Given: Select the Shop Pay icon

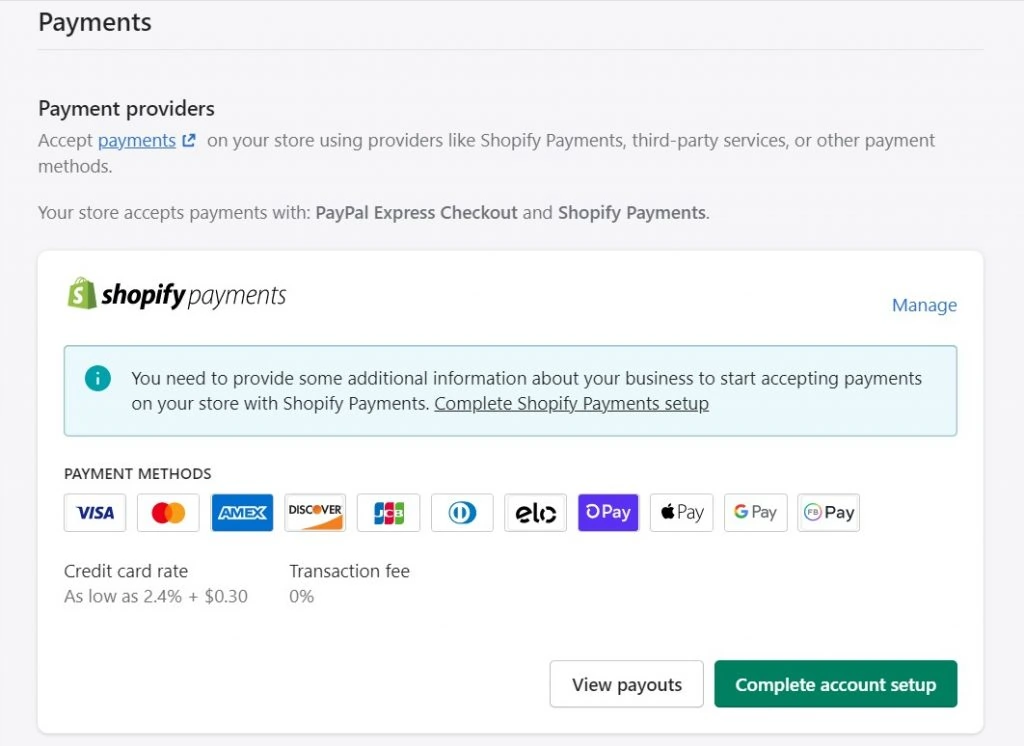Looking at the screenshot, I should click(608, 512).
